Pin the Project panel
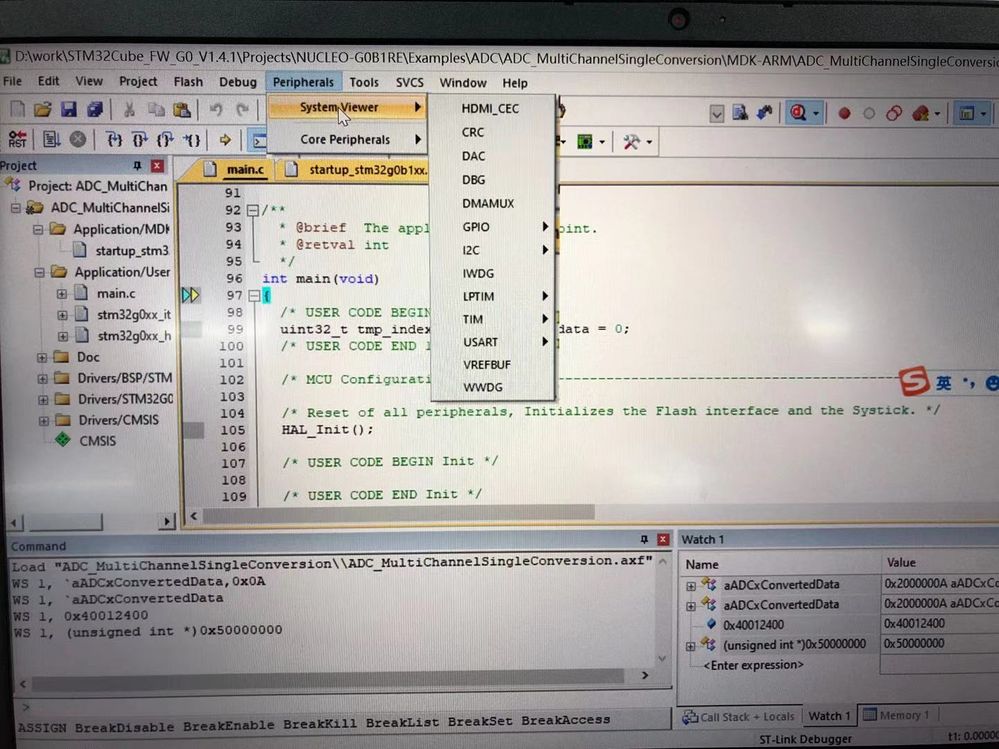The height and width of the screenshot is (749, 999). coord(137,166)
